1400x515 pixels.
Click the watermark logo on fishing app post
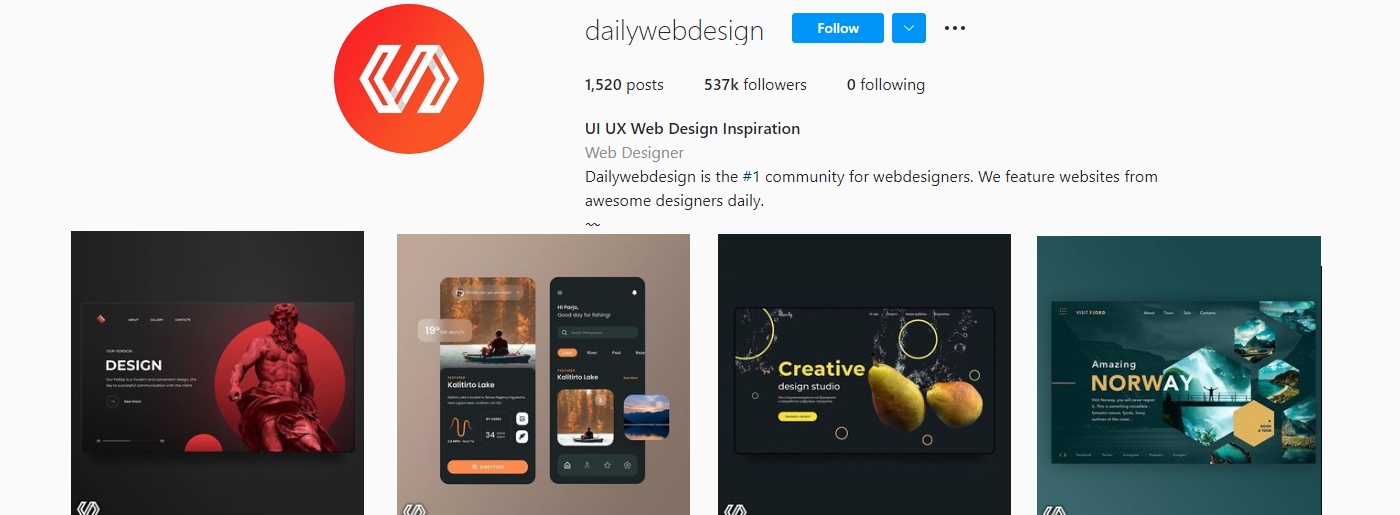pyautogui.click(x=414, y=509)
